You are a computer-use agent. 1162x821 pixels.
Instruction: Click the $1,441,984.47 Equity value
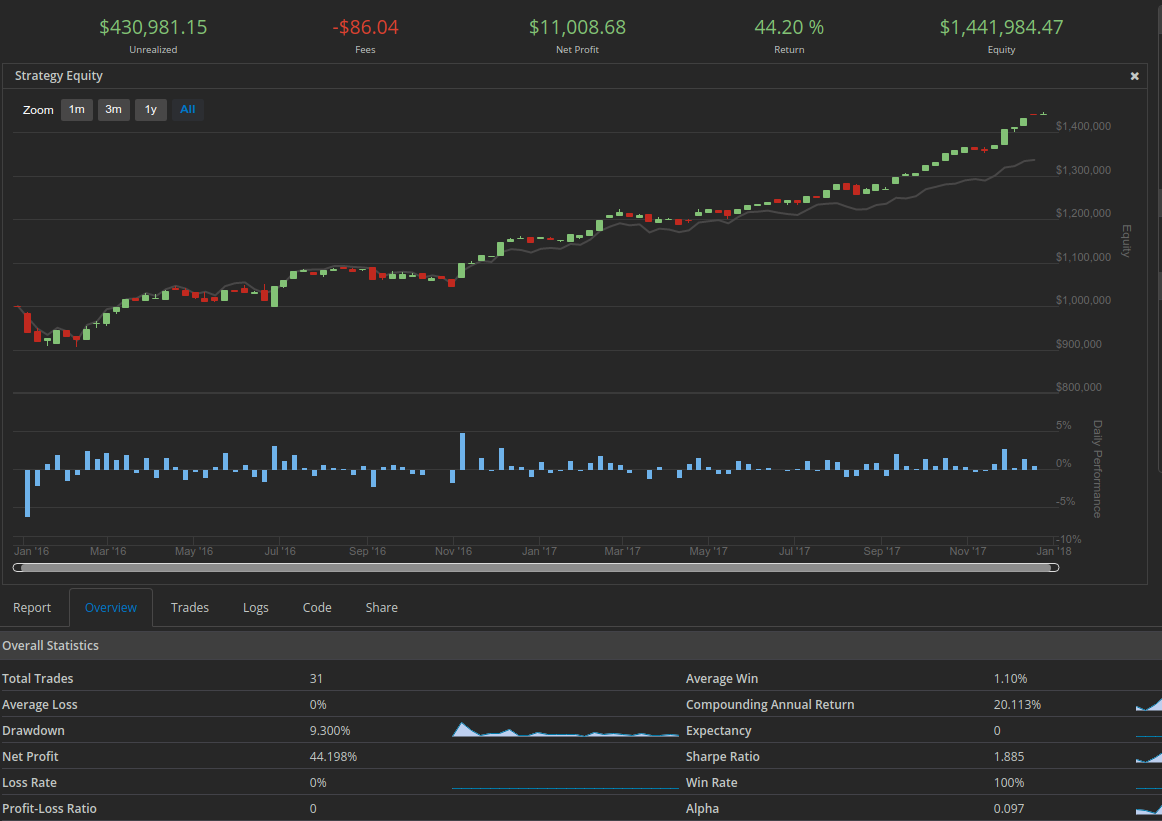(1001, 27)
